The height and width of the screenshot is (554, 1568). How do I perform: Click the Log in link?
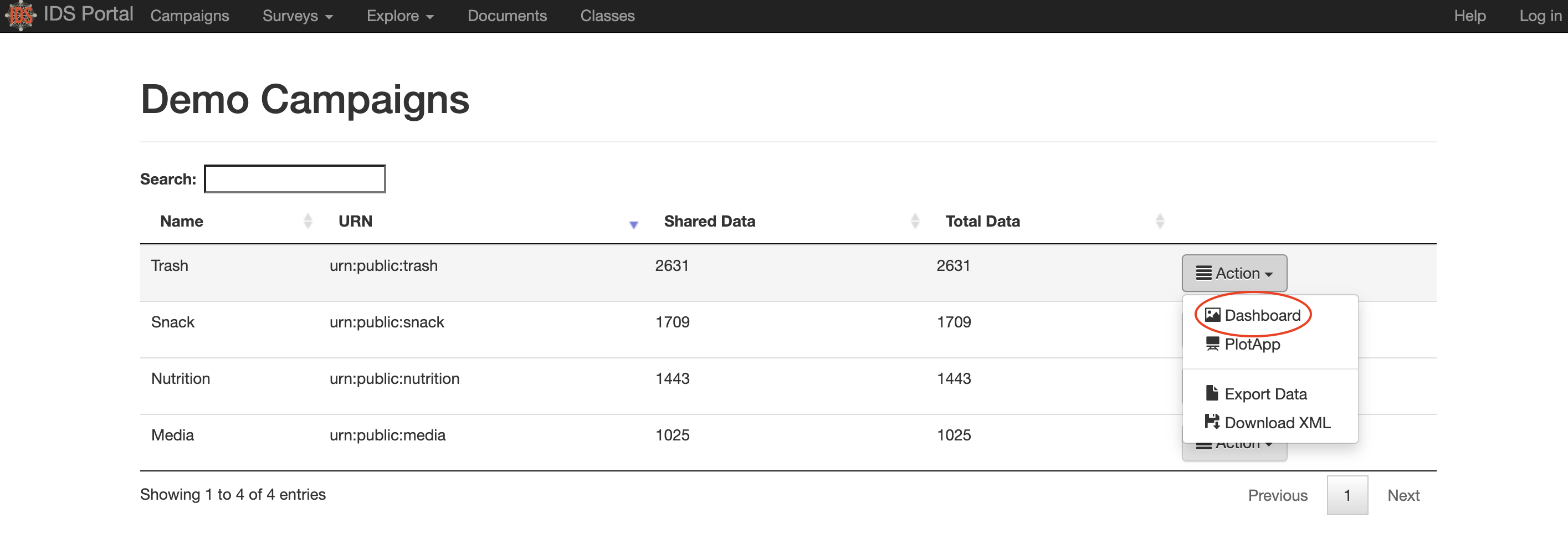pos(1539,16)
